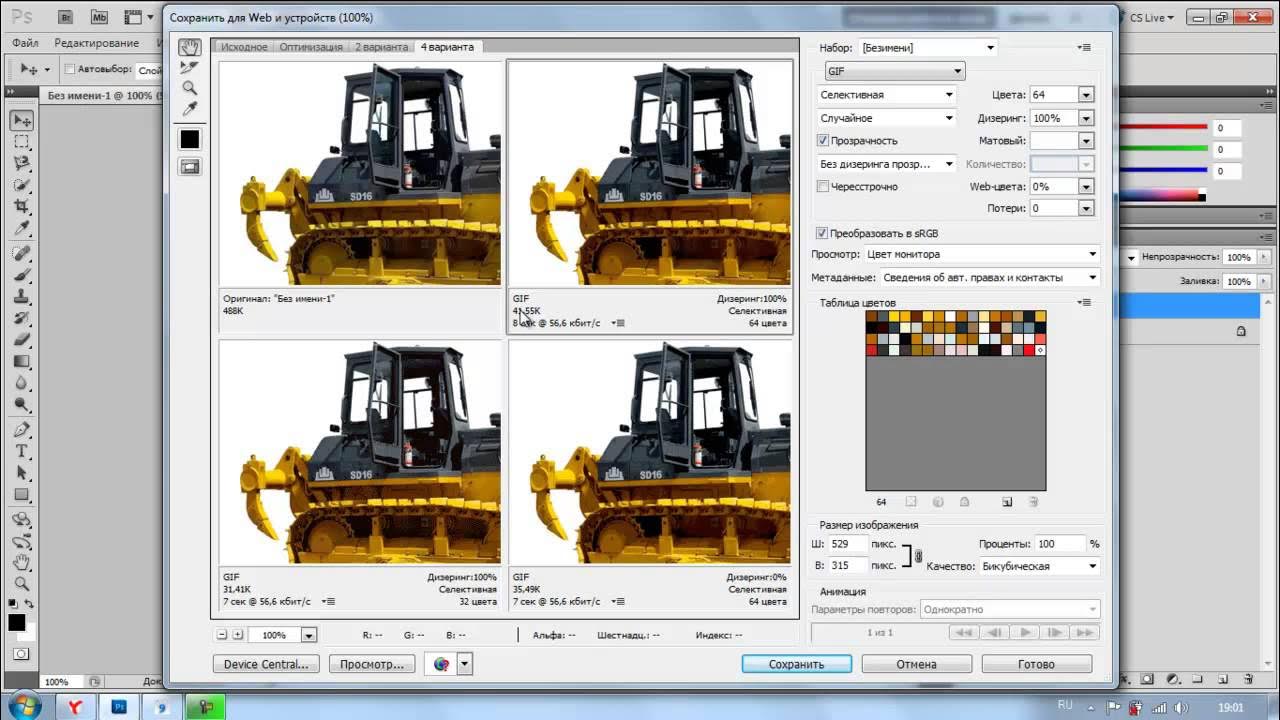
Task: Open the GIF file format dropdown
Action: [895, 71]
